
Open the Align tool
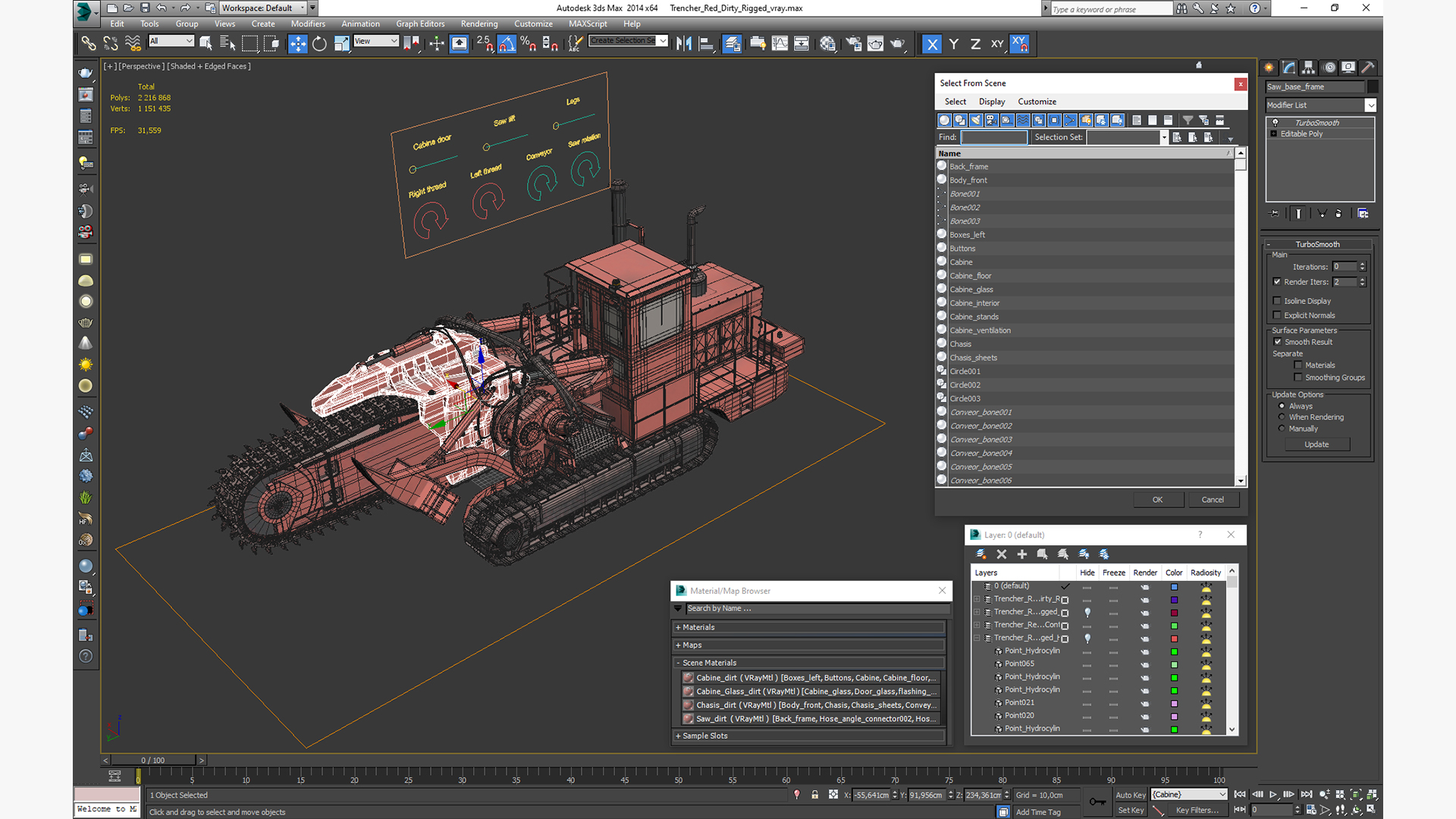[706, 44]
